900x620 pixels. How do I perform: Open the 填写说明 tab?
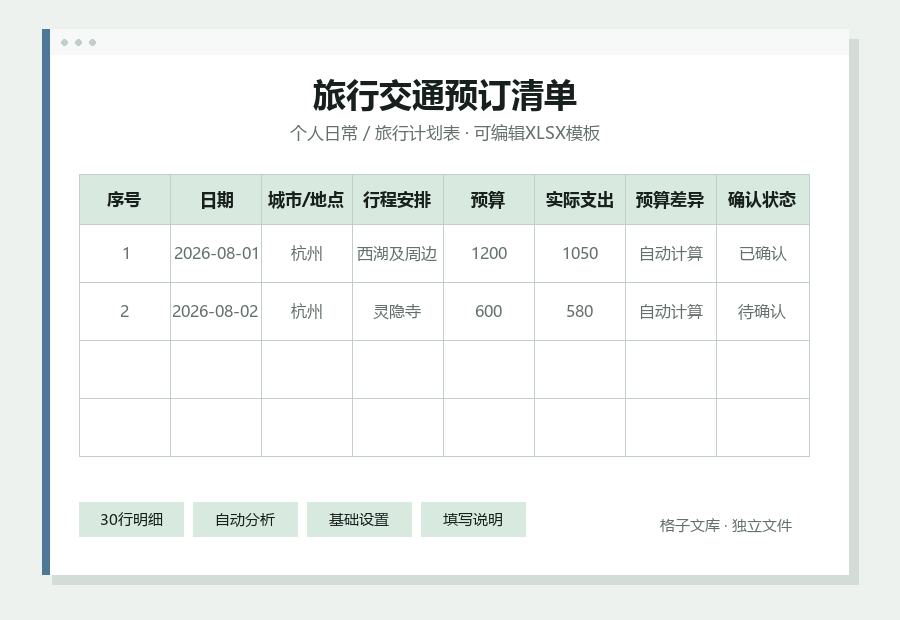[473, 520]
